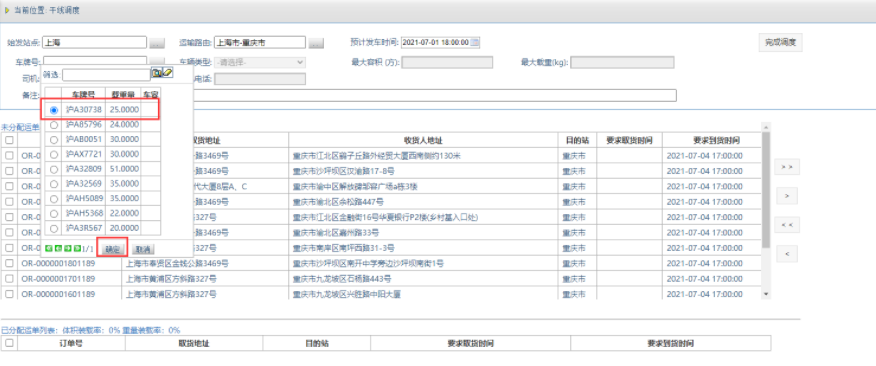Click the 运输路由 input with 上海市-重庆市

click(260, 42)
